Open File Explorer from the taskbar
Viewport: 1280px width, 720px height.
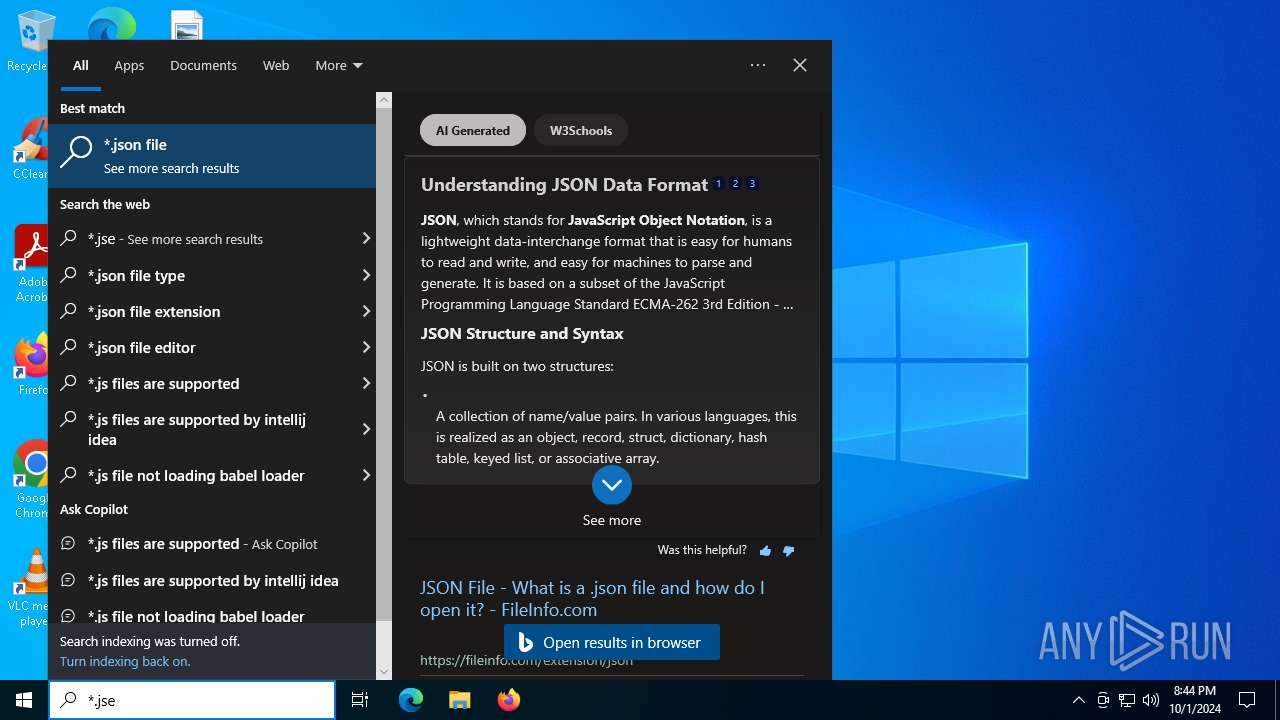click(x=459, y=700)
